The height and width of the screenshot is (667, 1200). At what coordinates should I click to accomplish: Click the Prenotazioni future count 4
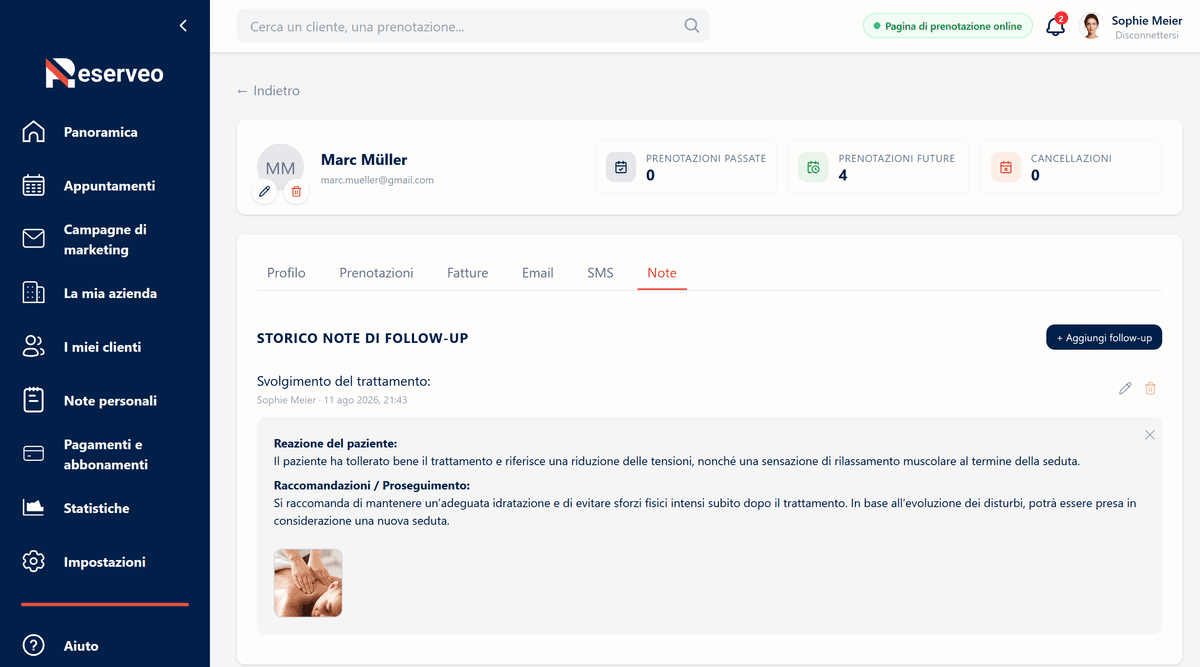(x=843, y=176)
